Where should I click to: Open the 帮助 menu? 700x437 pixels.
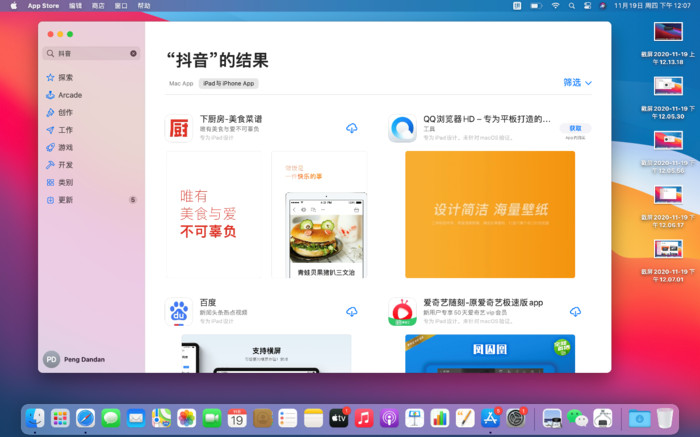144,6
